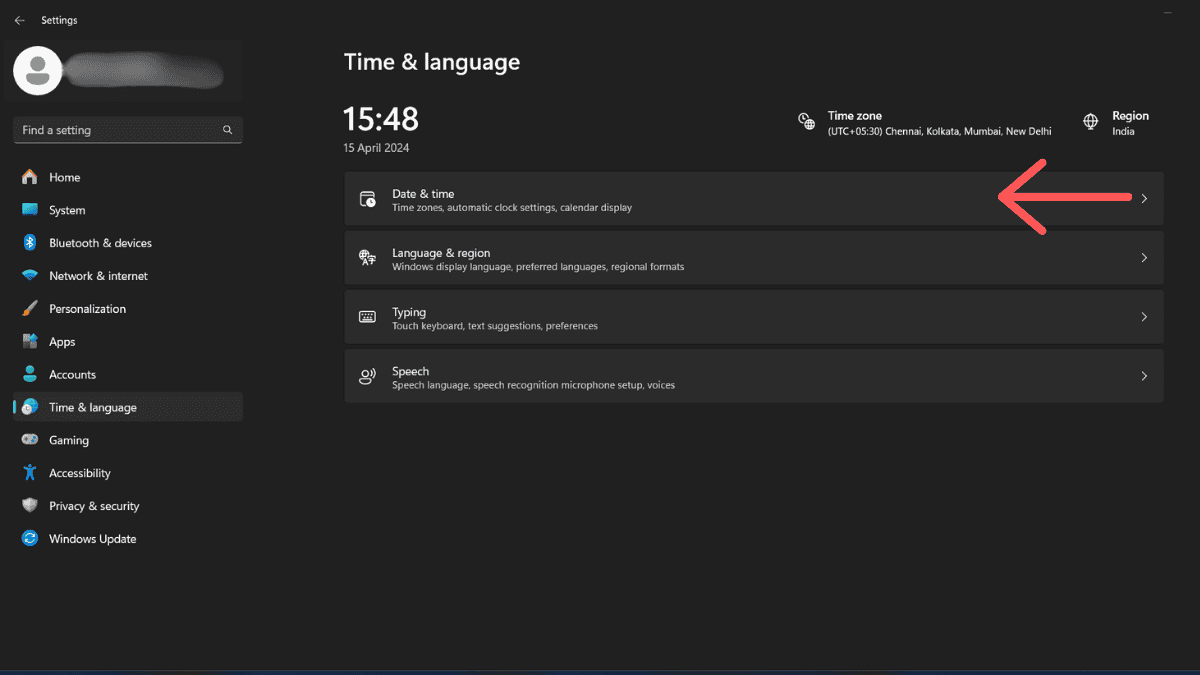1200x675 pixels.
Task: Go to Home in sidebar
Action: tap(64, 177)
